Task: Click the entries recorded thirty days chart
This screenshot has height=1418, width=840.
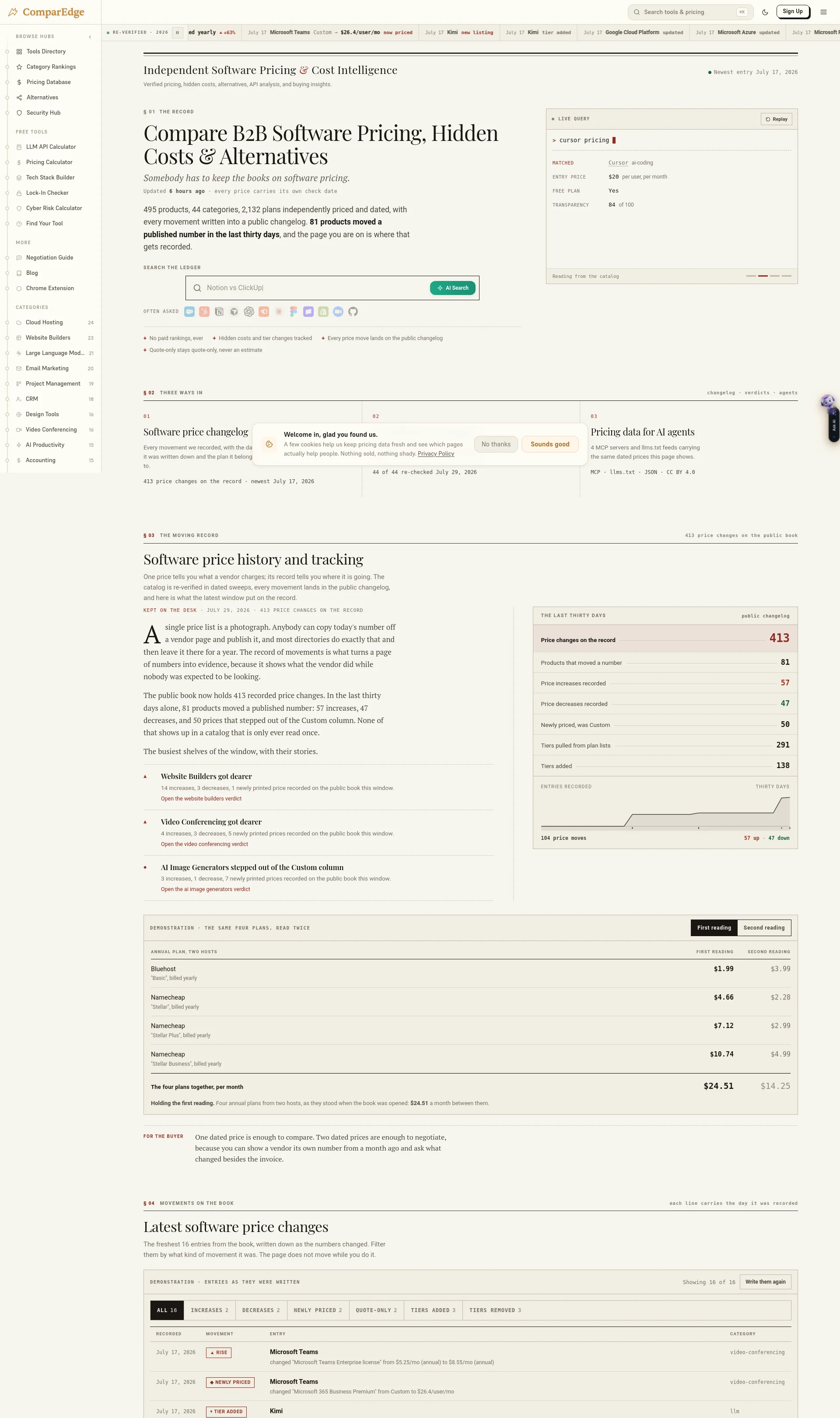Action: pyautogui.click(x=665, y=812)
